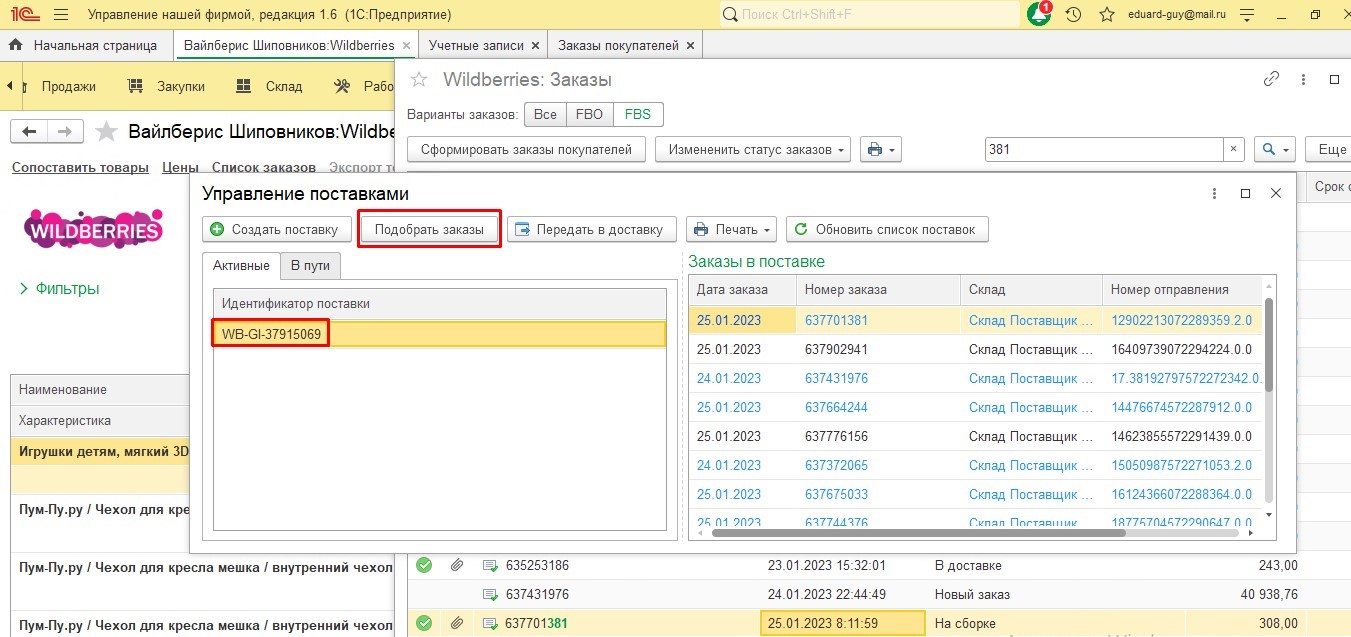Click paperclip icon in order 635253186 row
The height and width of the screenshot is (637, 1351).
pos(456,565)
